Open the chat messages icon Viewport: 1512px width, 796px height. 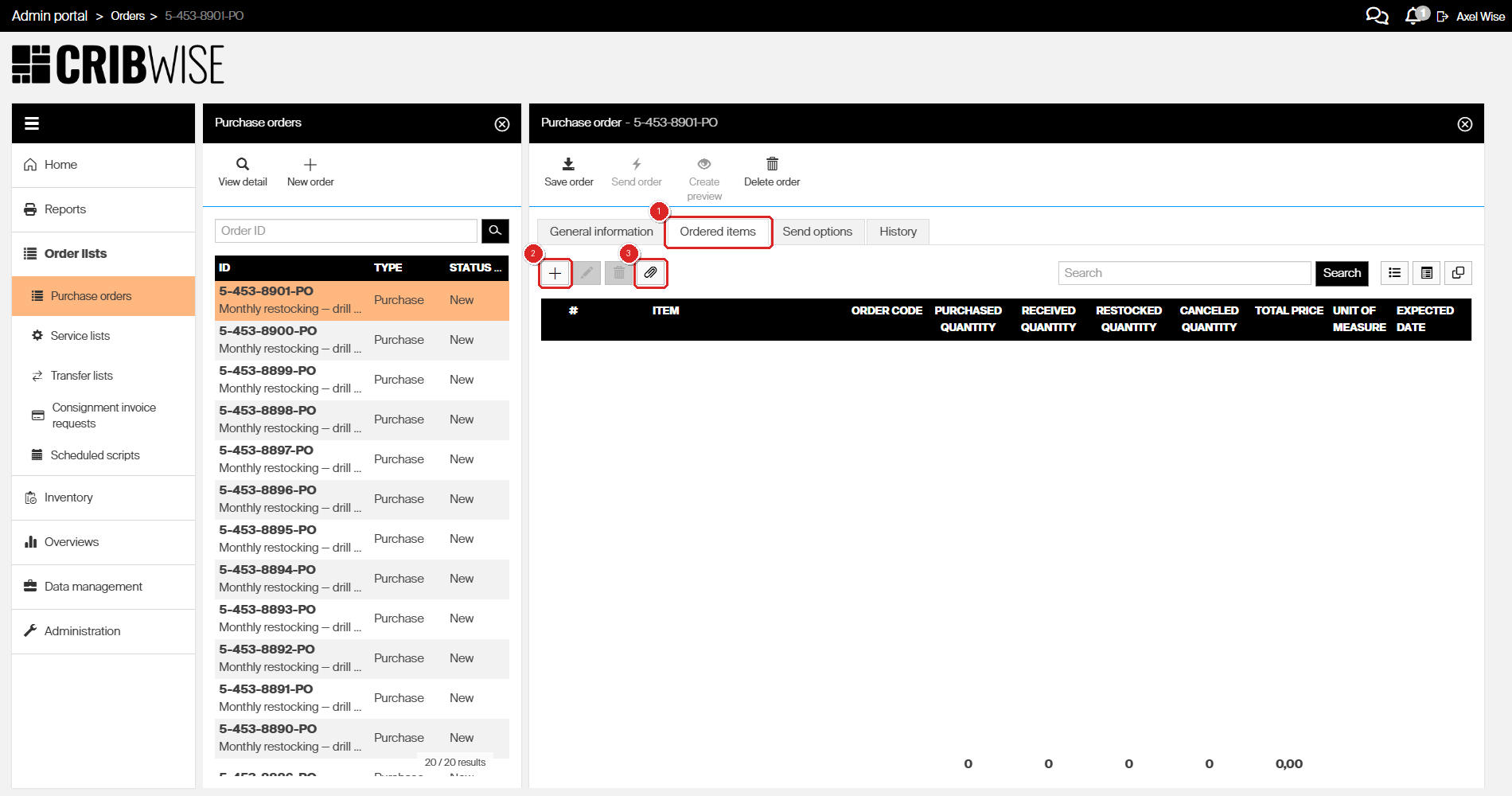point(1376,16)
